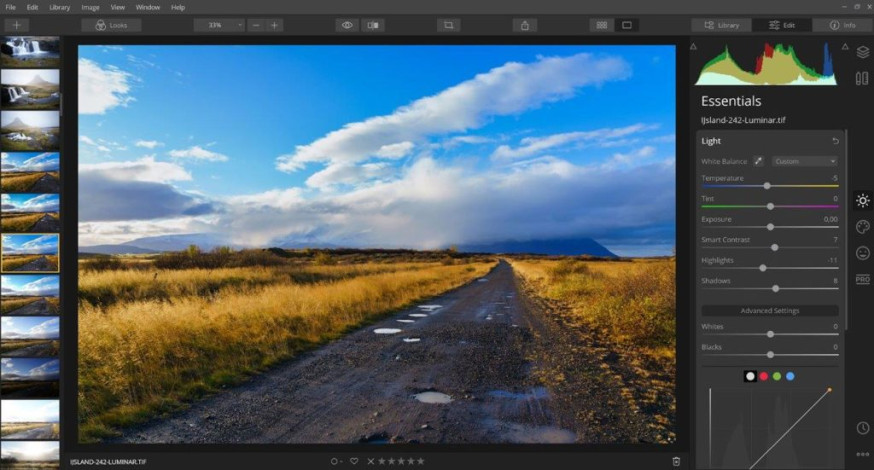Reset the Light panel adjustments
Viewport: 874px width, 470px height.
(835, 141)
